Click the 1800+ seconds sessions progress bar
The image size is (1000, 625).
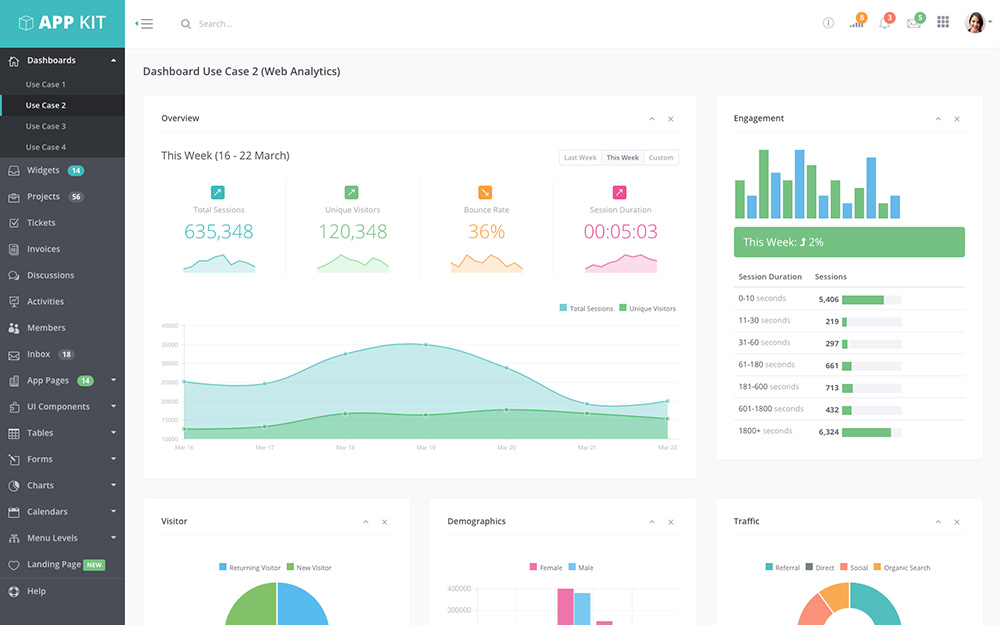(866, 432)
